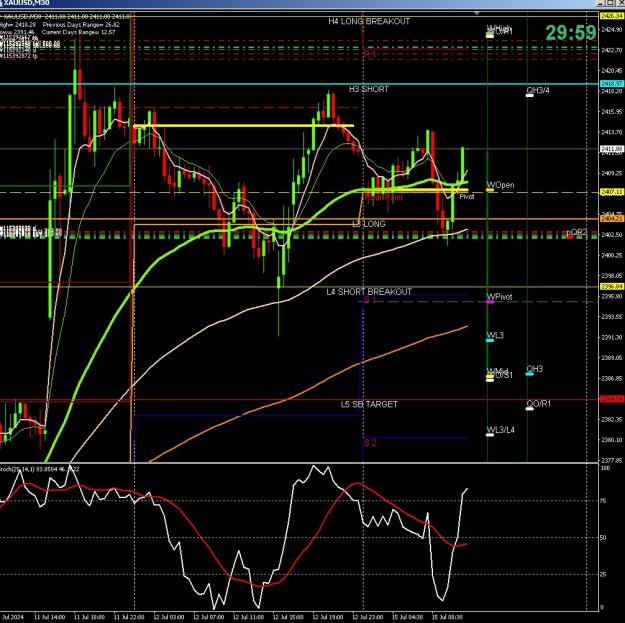Viewport: 625px width, 623px height.
Task: Select the H4 LONG BREAKOUT level label
Action: 369,22
